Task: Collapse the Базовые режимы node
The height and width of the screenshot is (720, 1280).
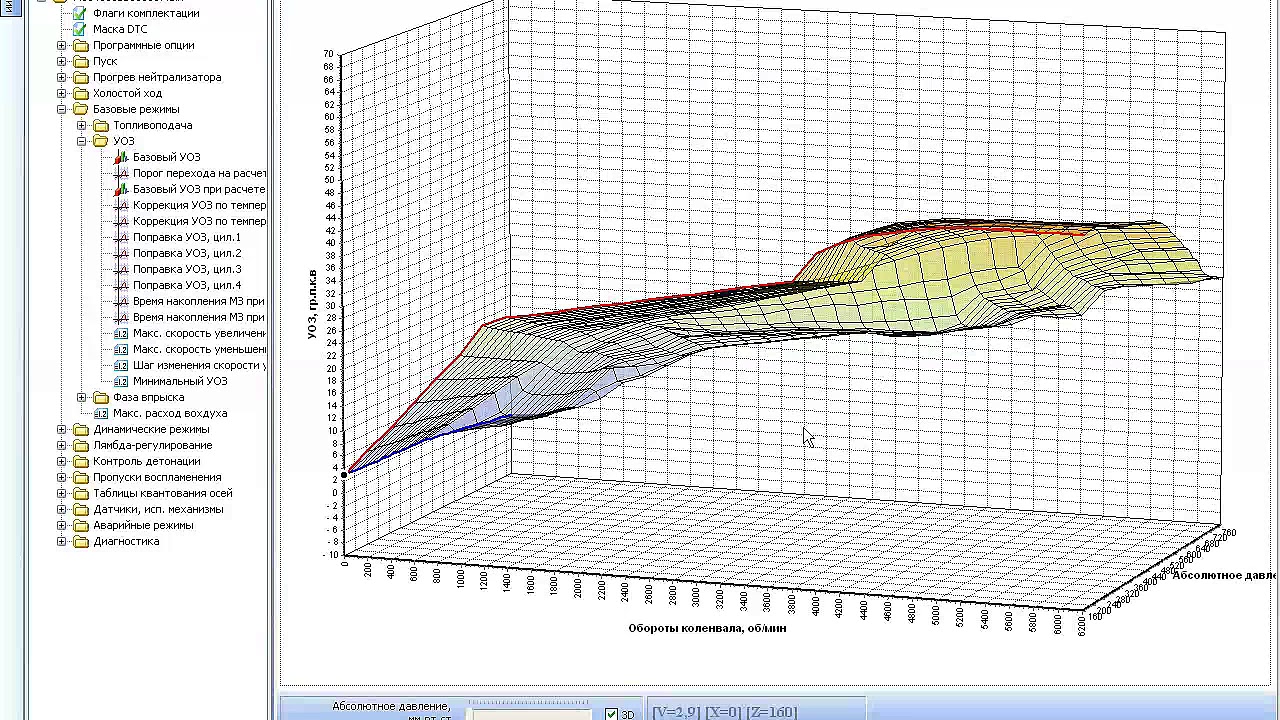Action: point(62,109)
